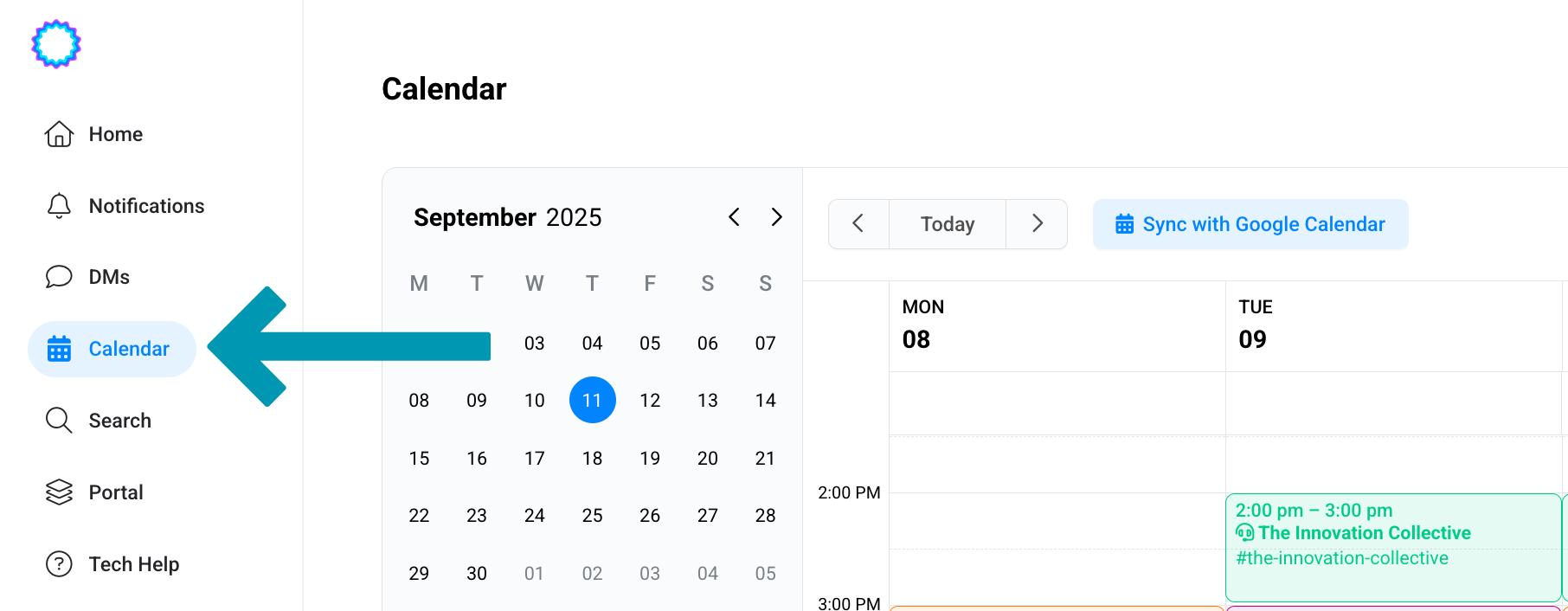Show previous days in schedule view

pos(858,224)
